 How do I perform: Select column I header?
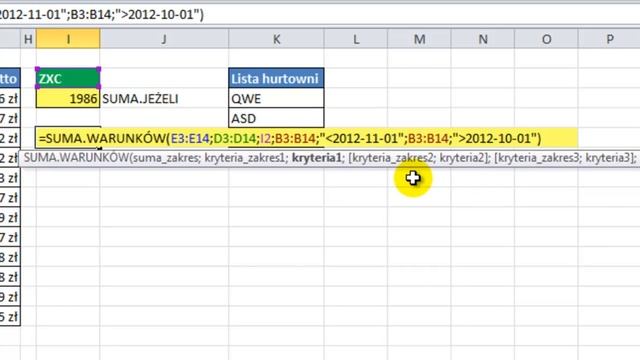[68, 39]
